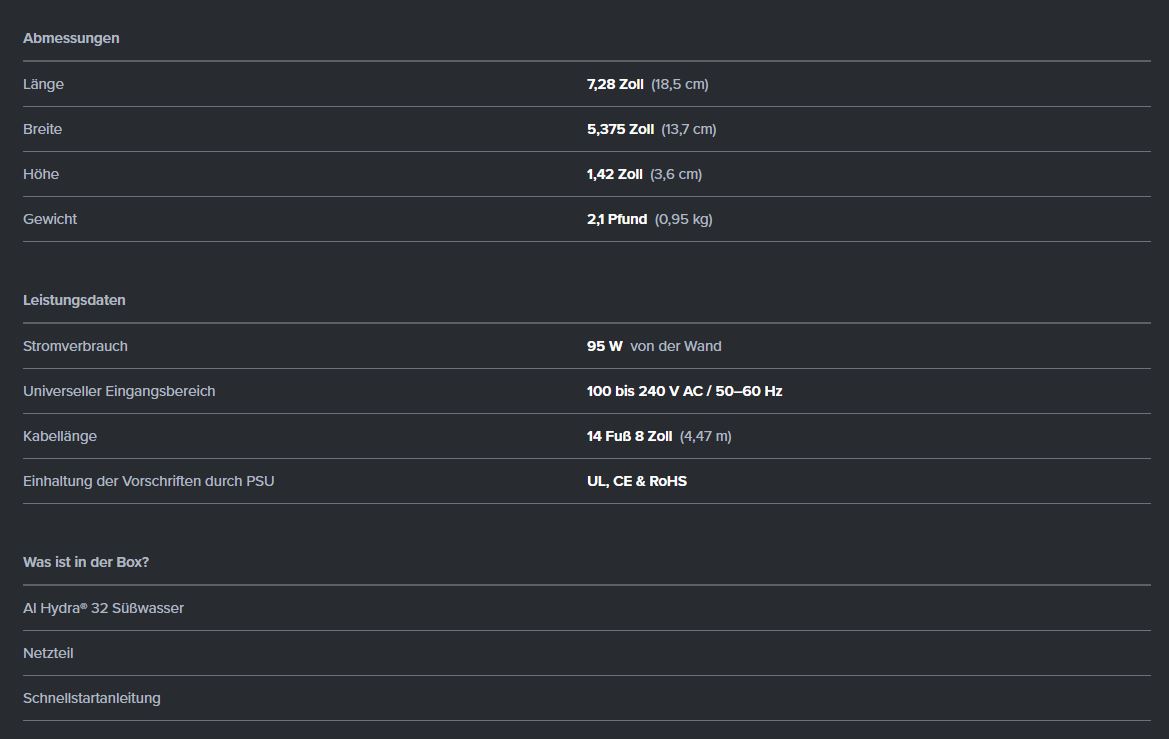
Task: Select the Schnellstartanleitung box item
Action: click(91, 698)
